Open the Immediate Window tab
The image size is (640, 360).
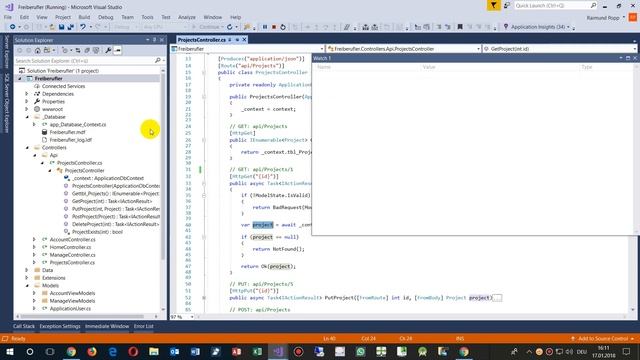tap(107, 326)
